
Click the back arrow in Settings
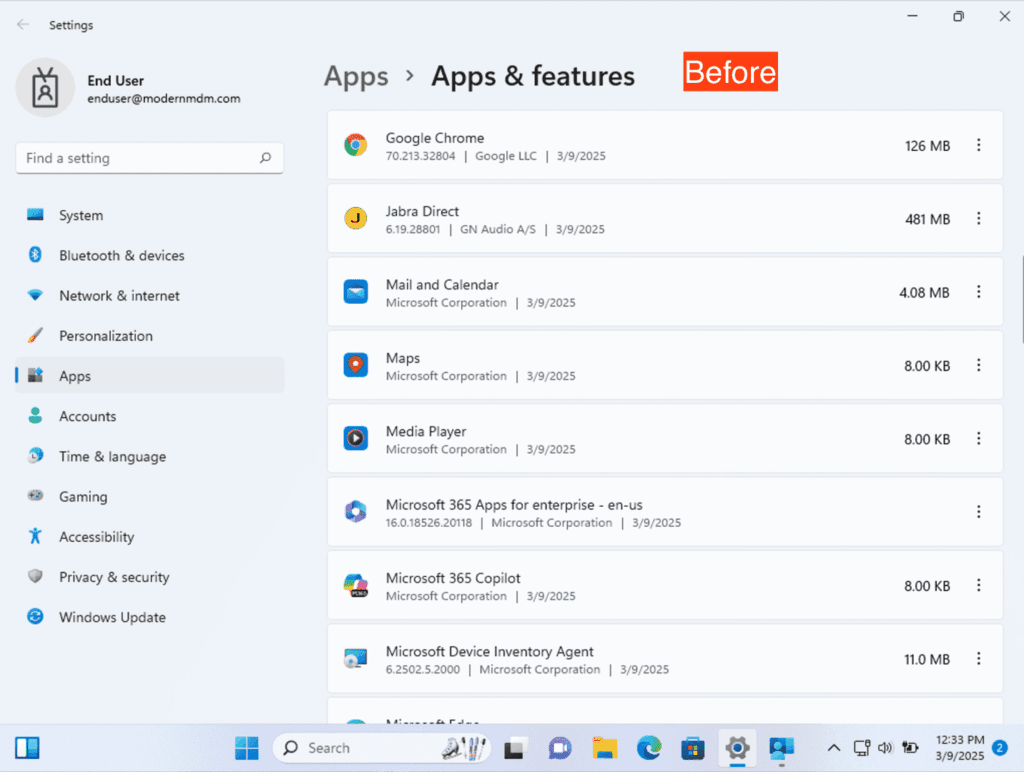23,24
